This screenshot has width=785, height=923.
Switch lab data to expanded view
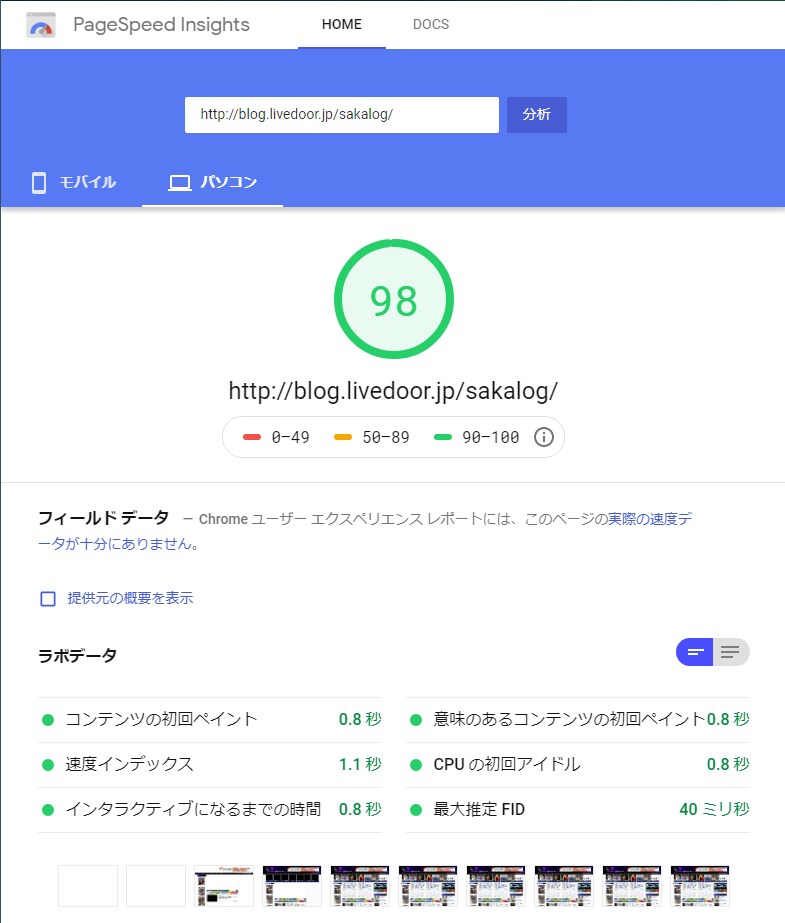[731, 652]
